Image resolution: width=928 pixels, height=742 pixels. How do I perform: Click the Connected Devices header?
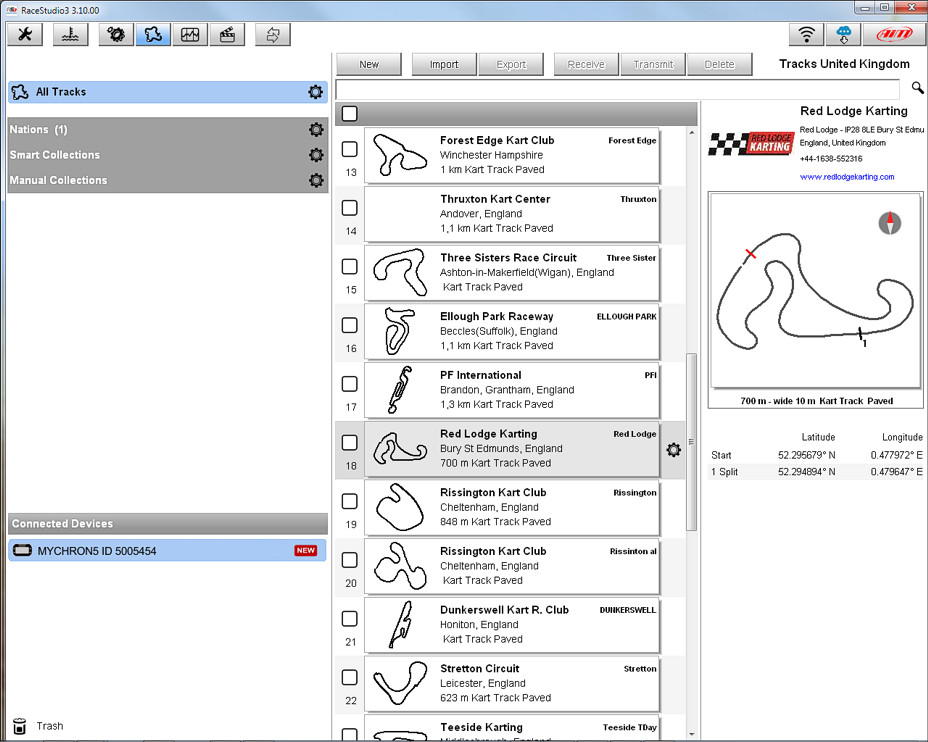coord(167,524)
